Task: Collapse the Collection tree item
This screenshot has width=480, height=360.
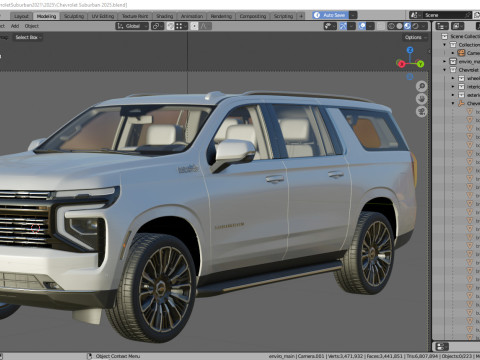Action: click(444, 45)
